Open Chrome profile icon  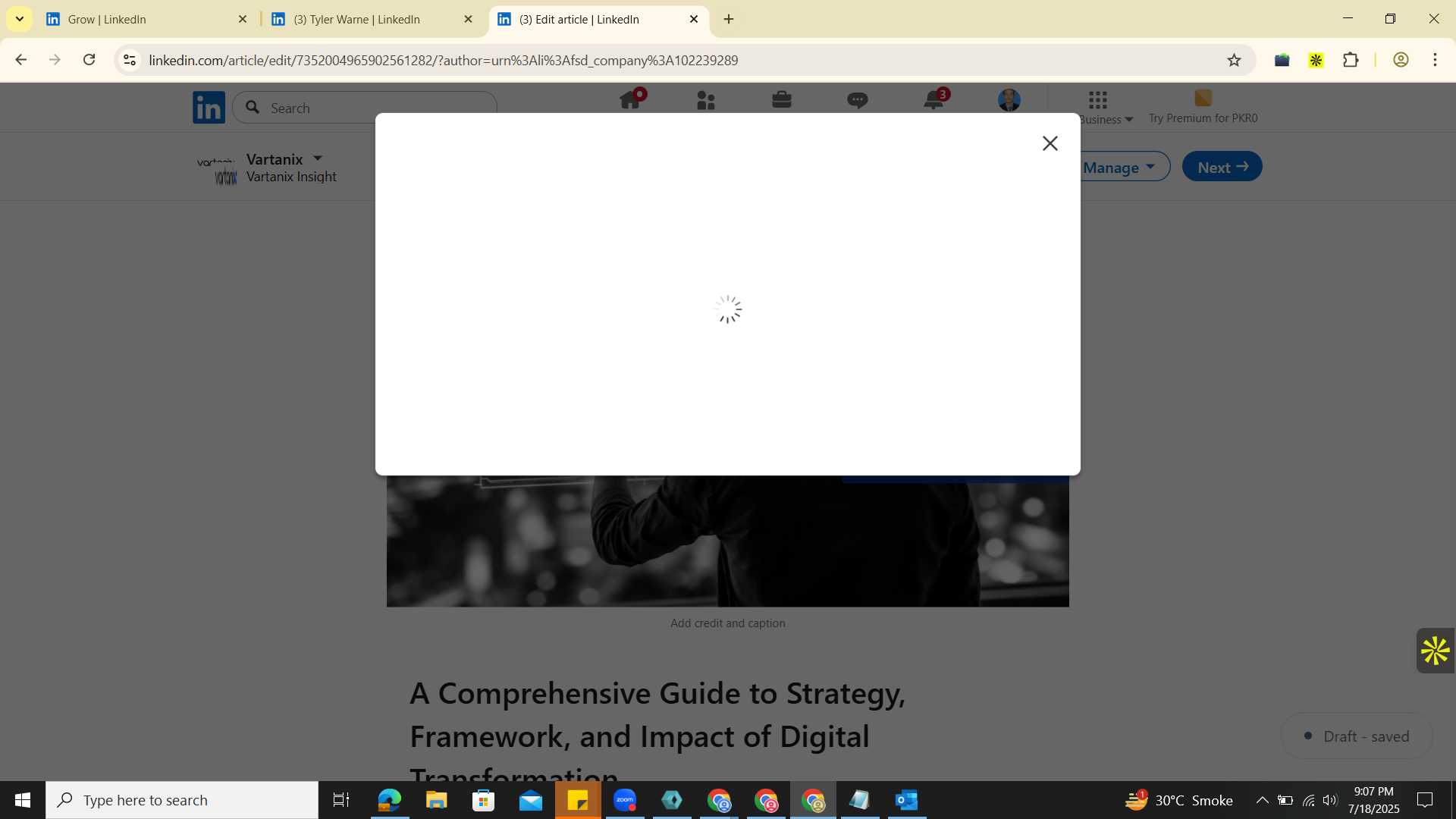(1401, 60)
